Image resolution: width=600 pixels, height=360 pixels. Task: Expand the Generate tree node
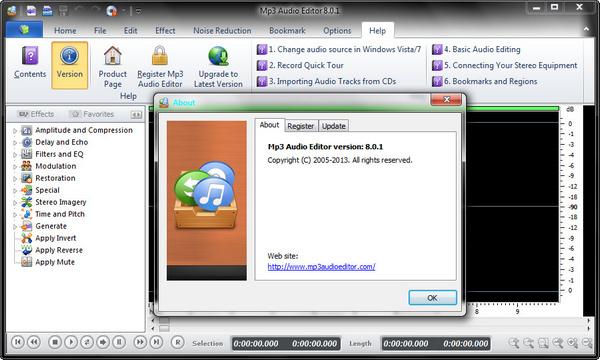pyautogui.click(x=15, y=226)
